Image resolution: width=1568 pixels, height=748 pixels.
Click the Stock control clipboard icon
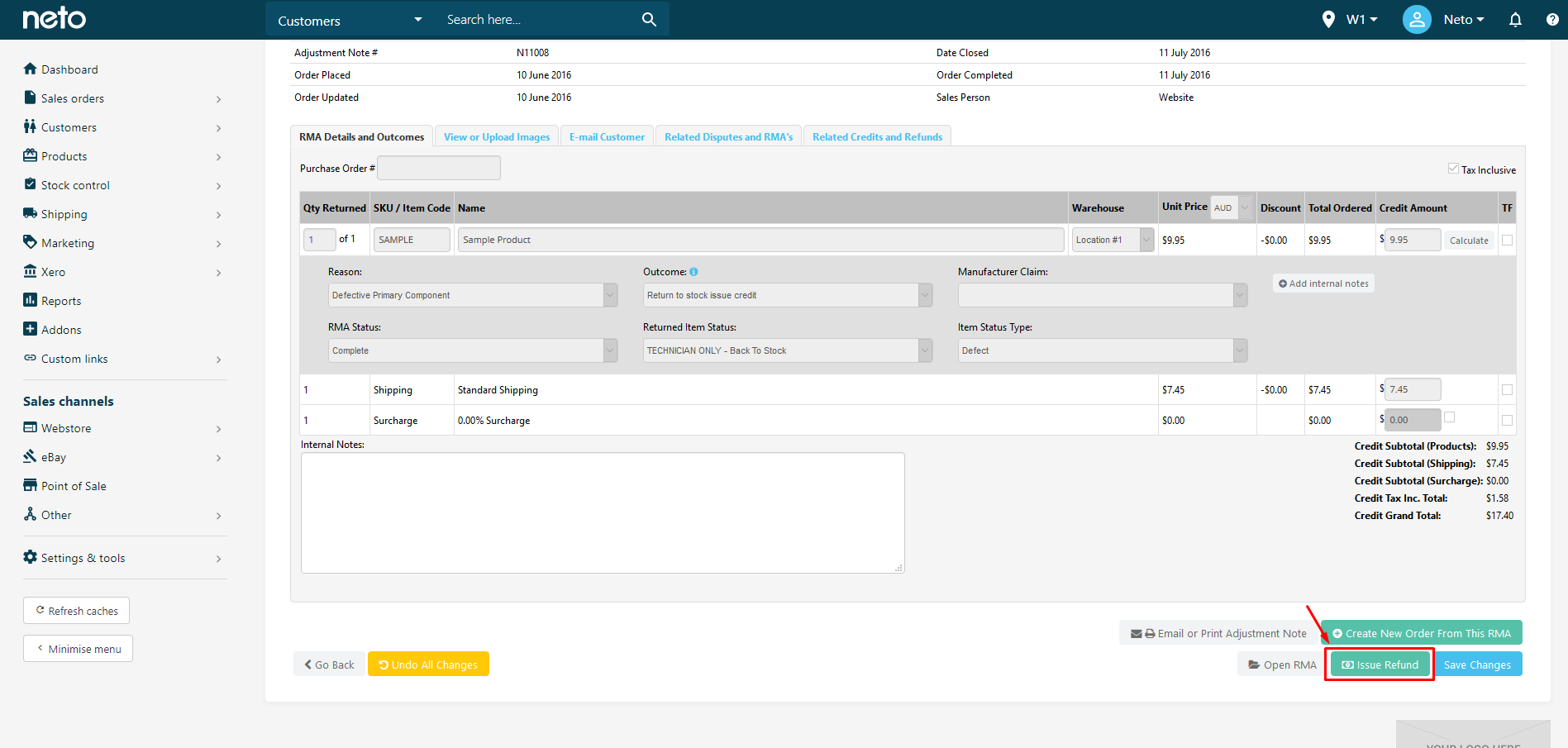[31, 184]
